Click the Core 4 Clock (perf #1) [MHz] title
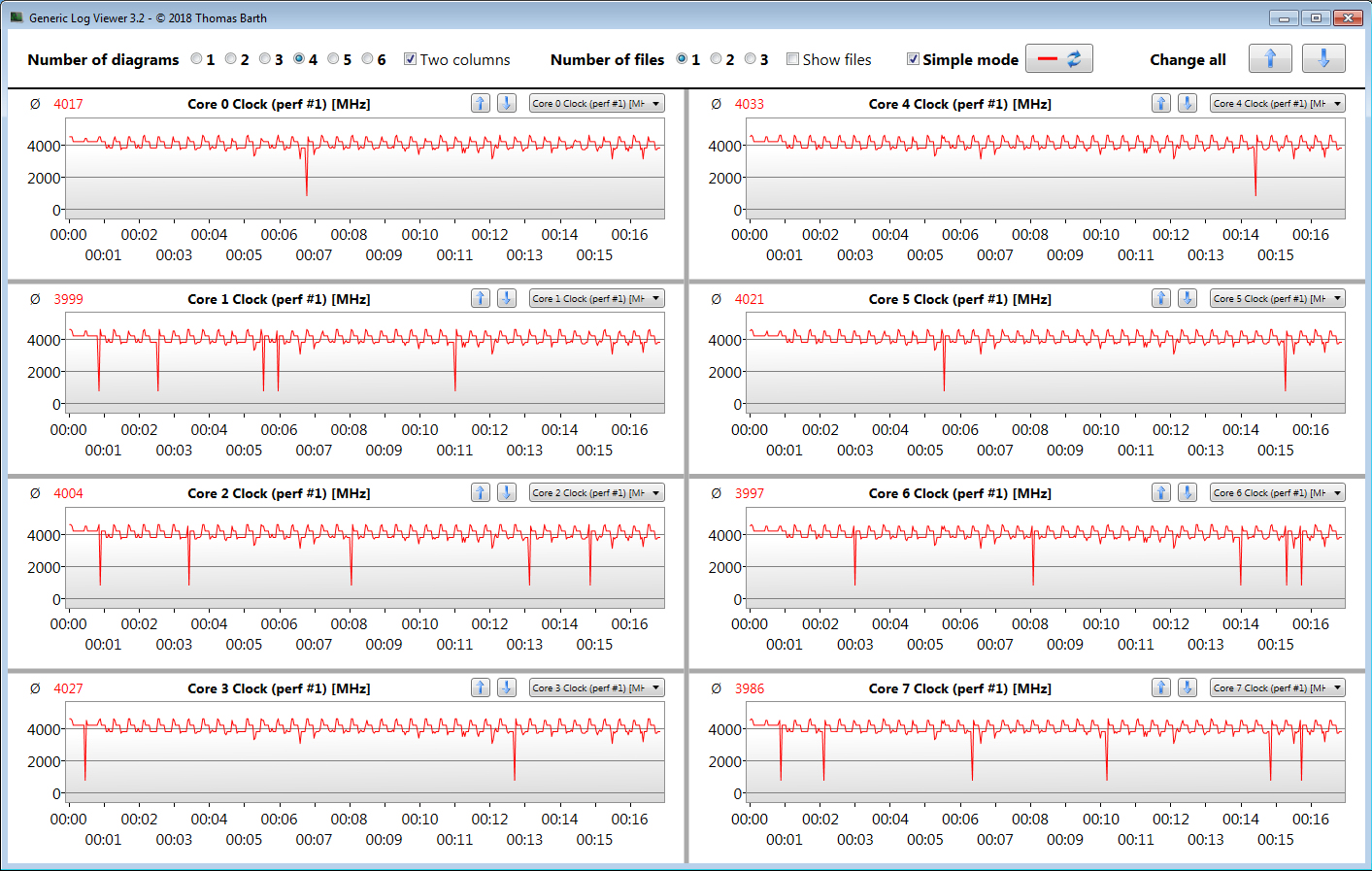 (x=960, y=104)
